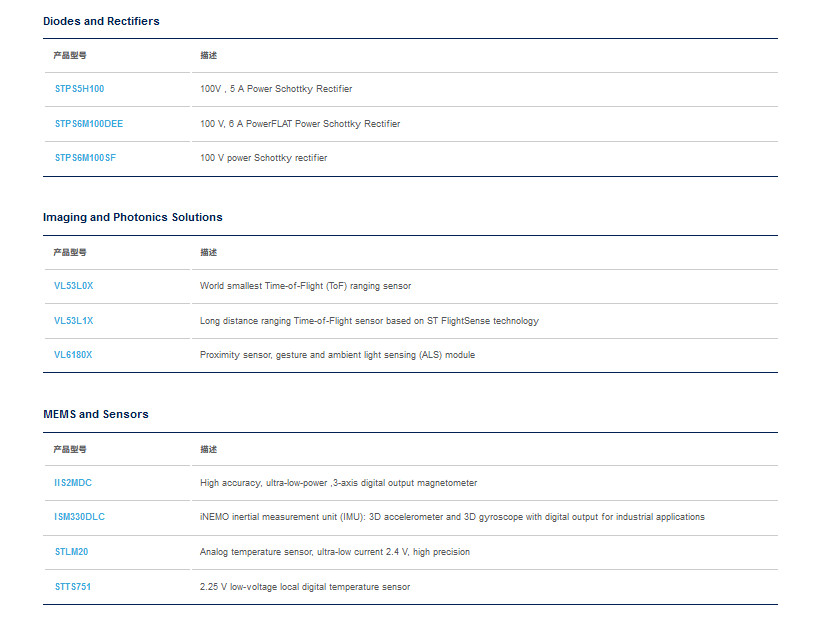
Task: Click the '描述' header in MEMS and Sensors table
Action: pyautogui.click(x=208, y=449)
